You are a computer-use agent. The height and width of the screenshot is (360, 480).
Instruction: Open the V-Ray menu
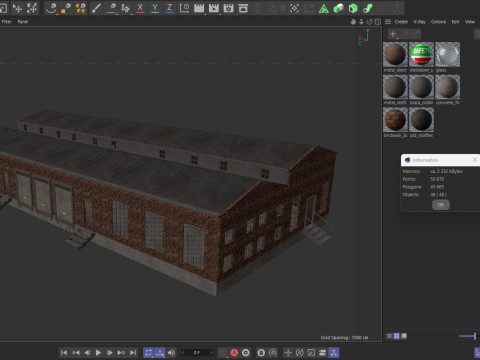[419, 22]
